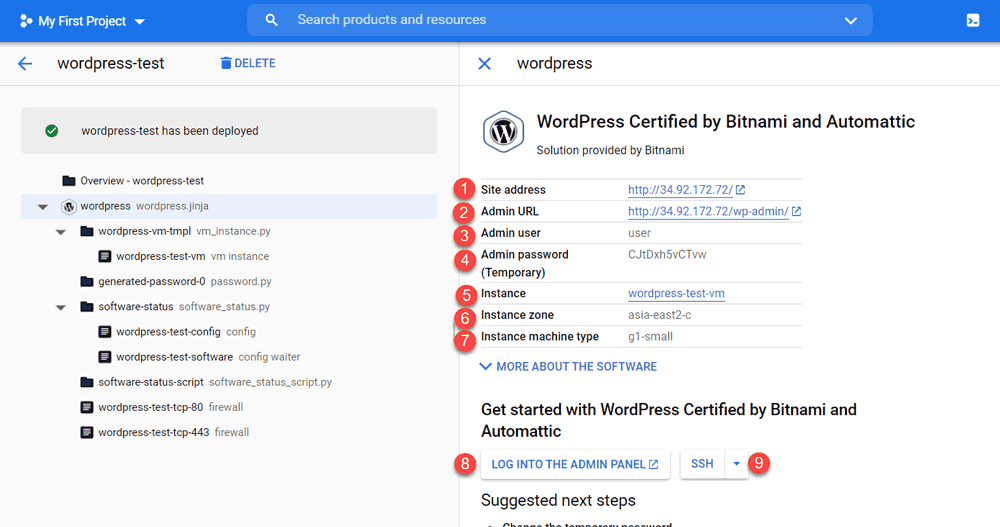Click resource icon beside wordpress-test-software
The height and width of the screenshot is (527, 1000).
[x=105, y=357]
